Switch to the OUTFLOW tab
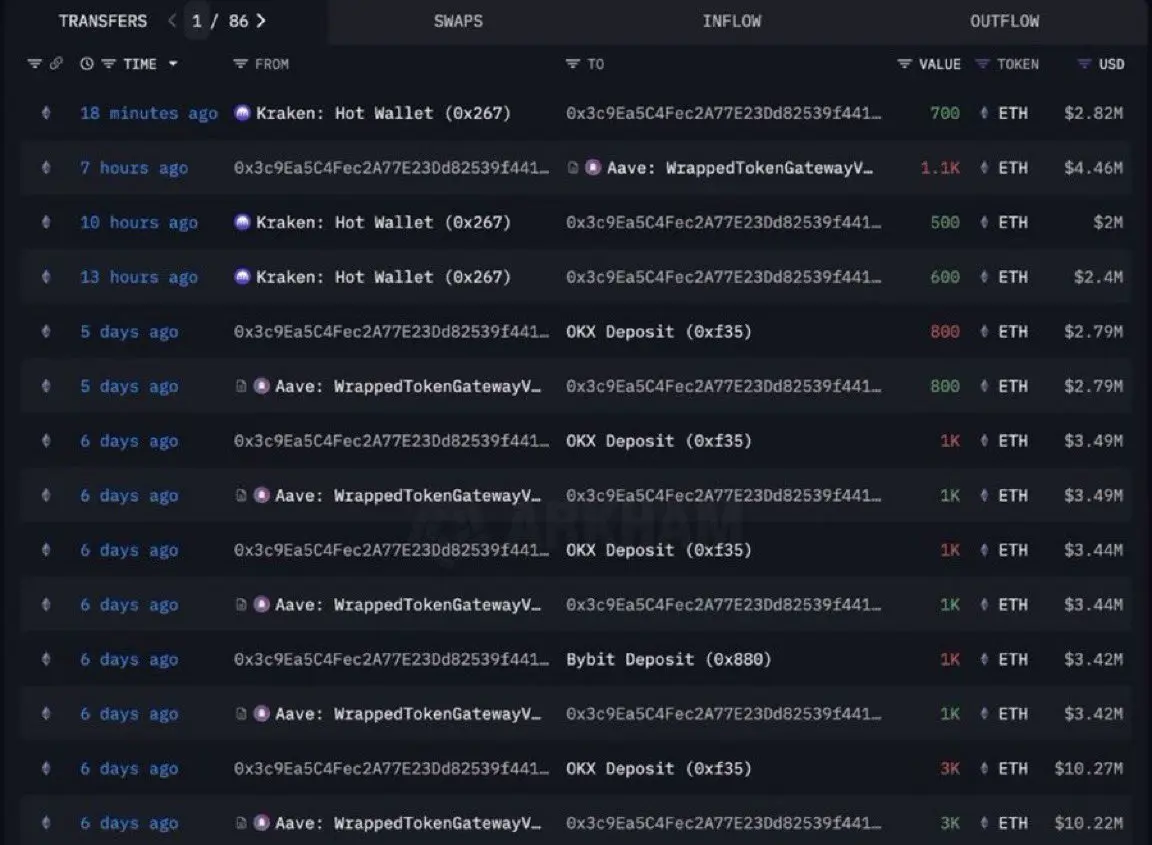Image resolution: width=1152 pixels, height=845 pixels. tap(1004, 21)
